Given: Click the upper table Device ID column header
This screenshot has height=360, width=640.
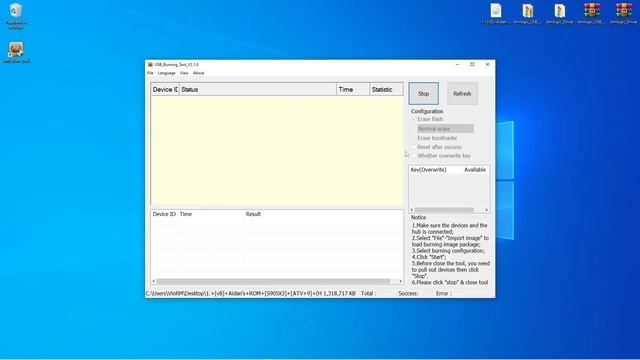Looking at the screenshot, I should [x=165, y=89].
